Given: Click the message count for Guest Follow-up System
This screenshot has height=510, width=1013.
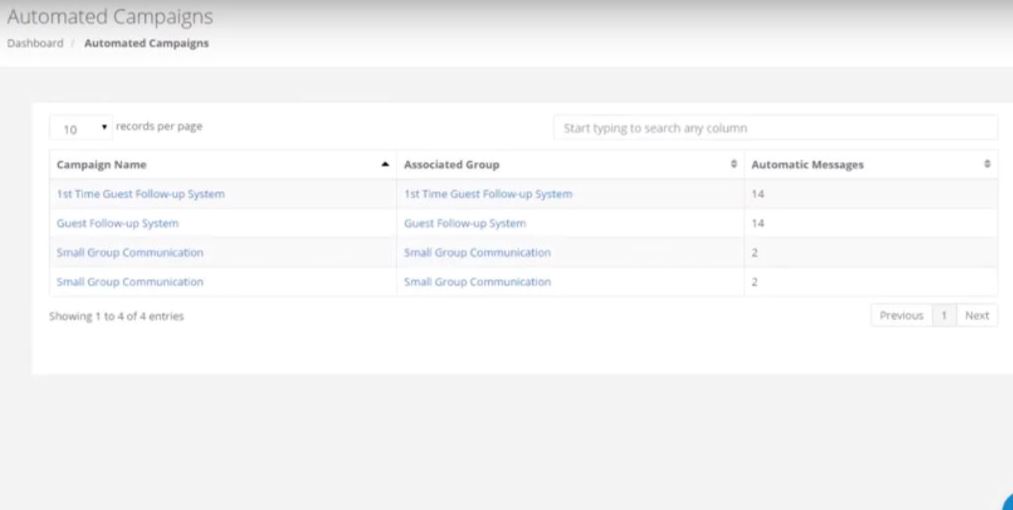Looking at the screenshot, I should coord(757,223).
